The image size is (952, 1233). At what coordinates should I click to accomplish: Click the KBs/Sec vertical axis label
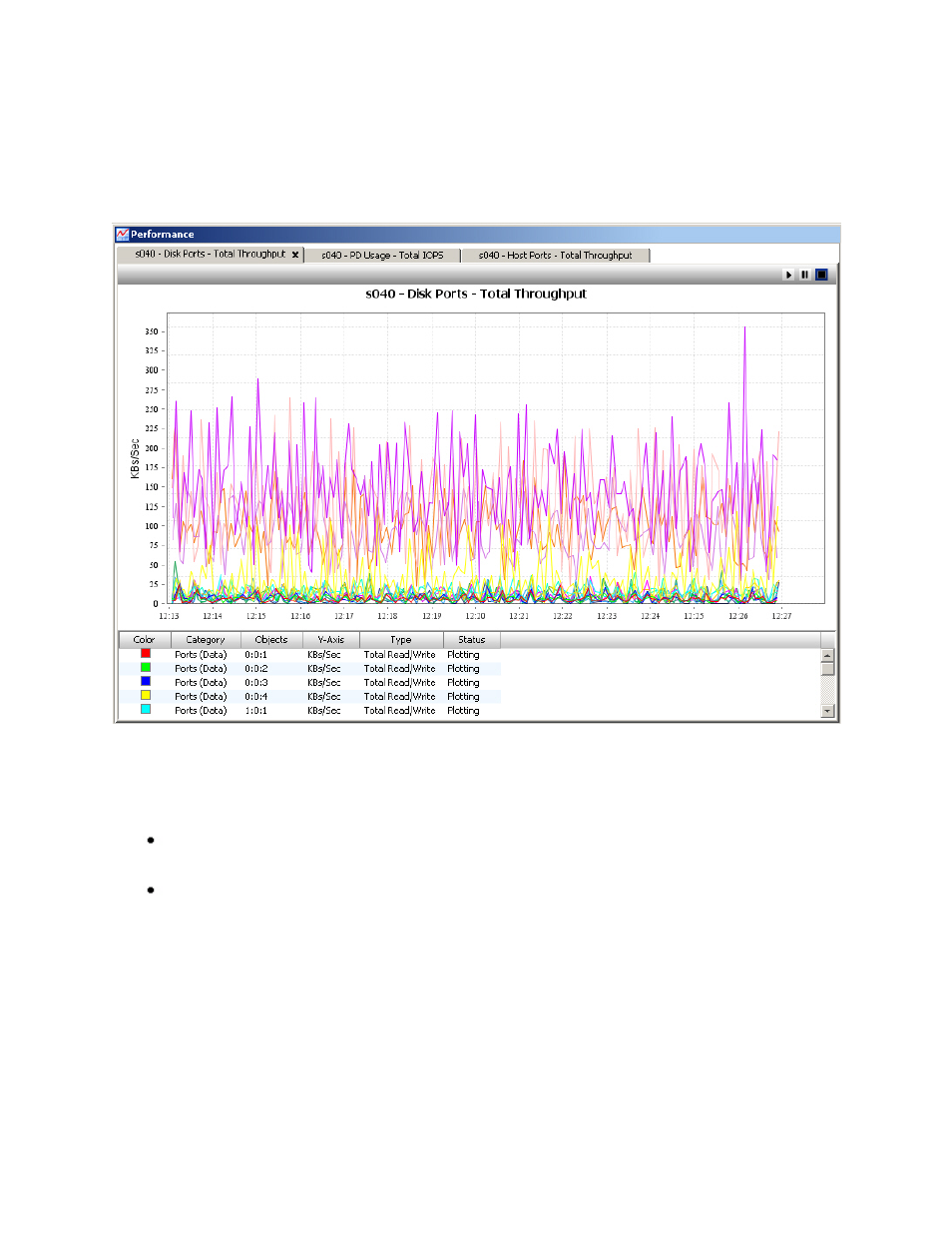click(135, 459)
